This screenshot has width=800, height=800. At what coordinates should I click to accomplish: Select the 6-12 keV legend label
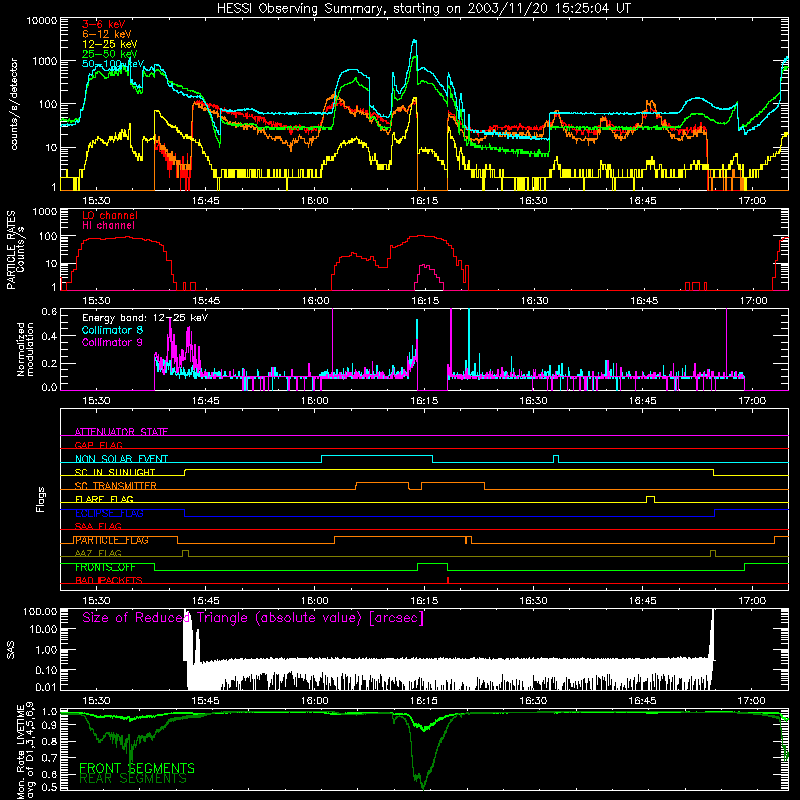(x=107, y=34)
